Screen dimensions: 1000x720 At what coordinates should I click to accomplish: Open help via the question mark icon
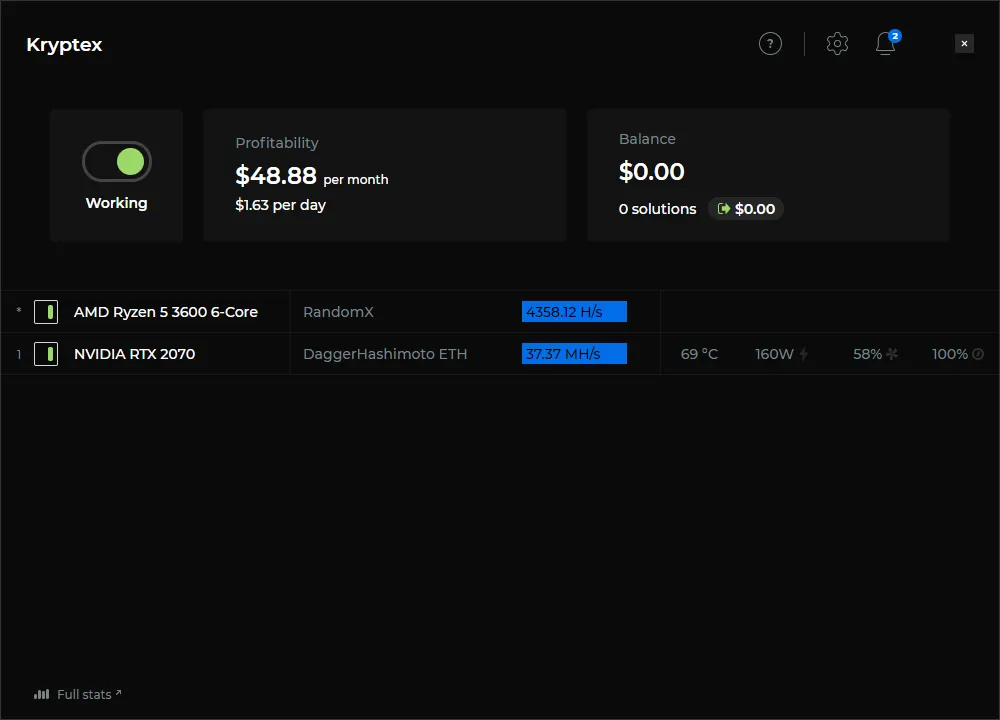(770, 43)
